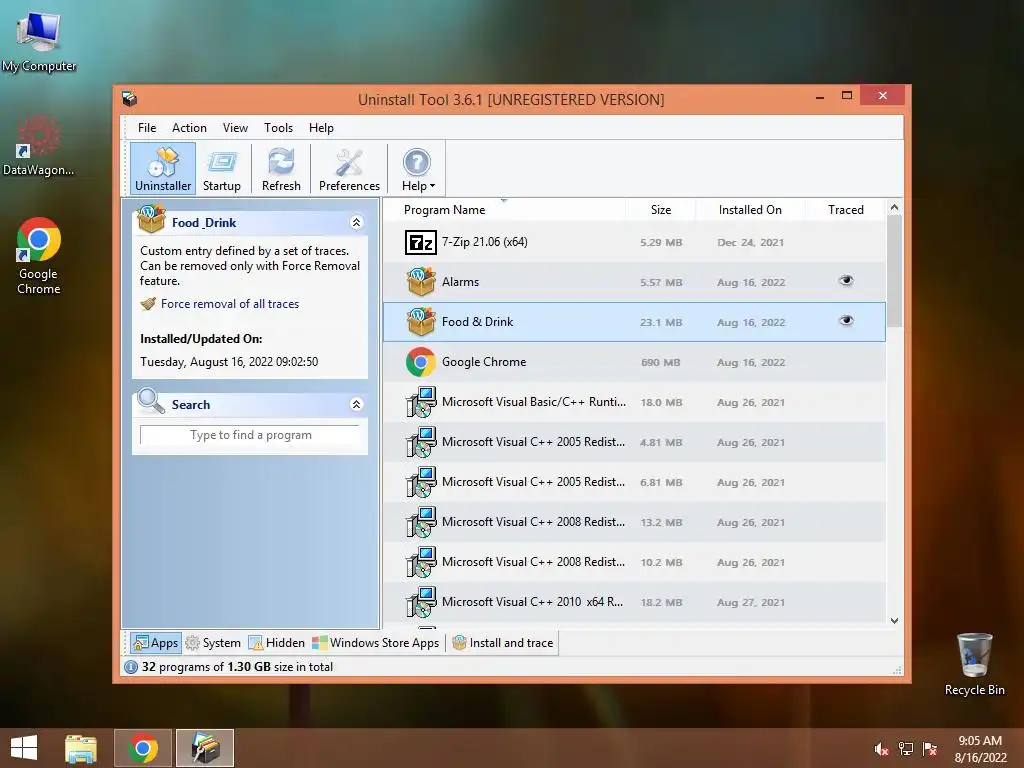Click the Uninstall Tool taskbar button
This screenshot has height=768, width=1024.
point(205,748)
